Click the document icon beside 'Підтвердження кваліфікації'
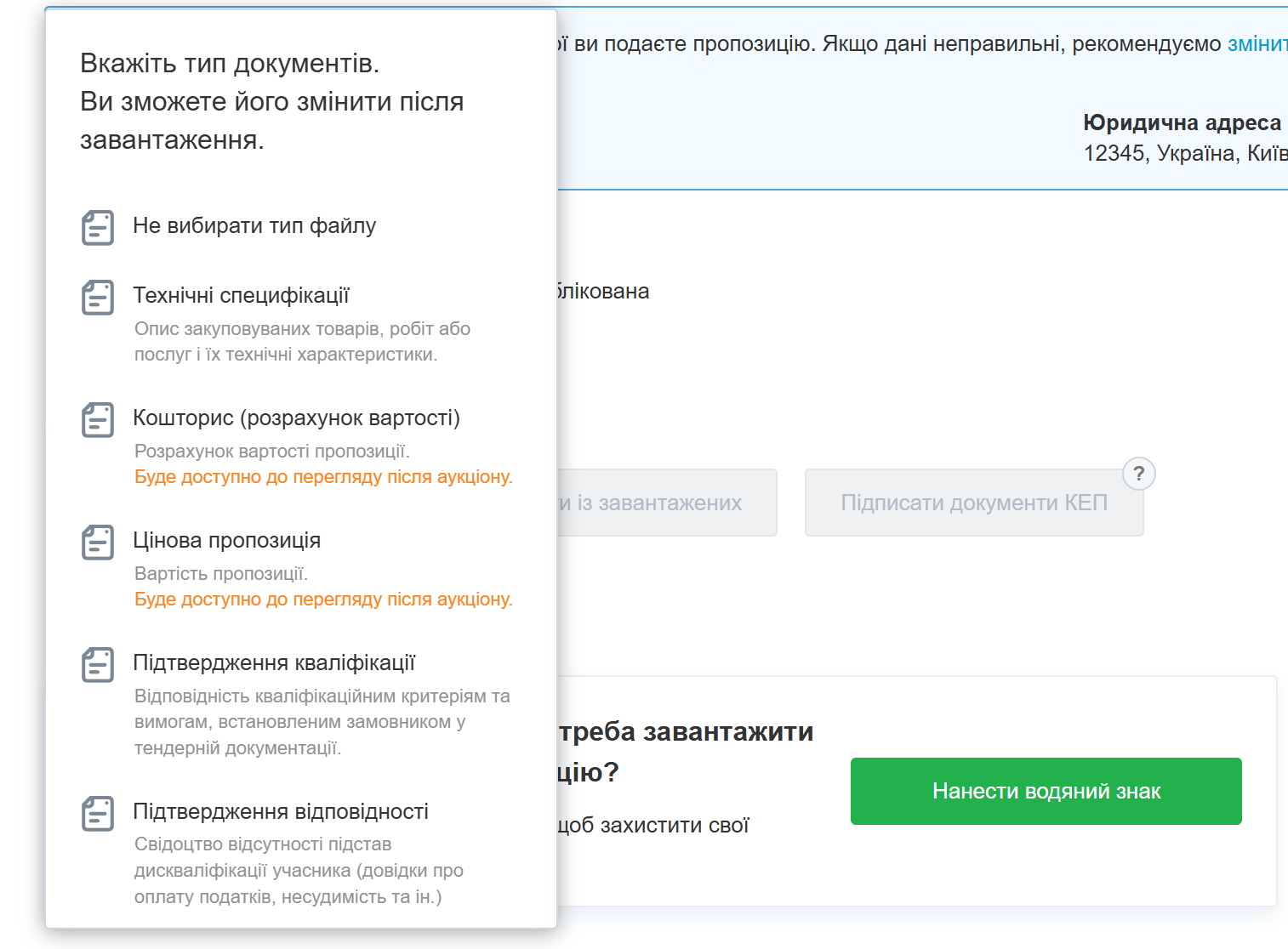 [98, 665]
